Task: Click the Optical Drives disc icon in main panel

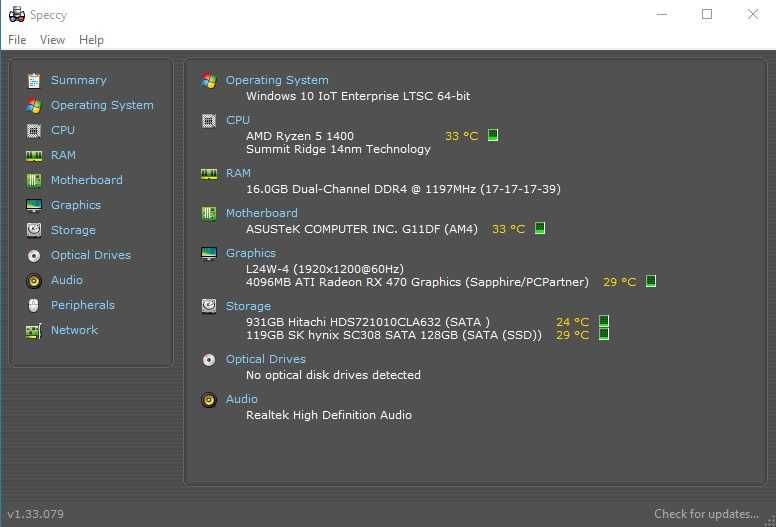Action: pyautogui.click(x=209, y=360)
